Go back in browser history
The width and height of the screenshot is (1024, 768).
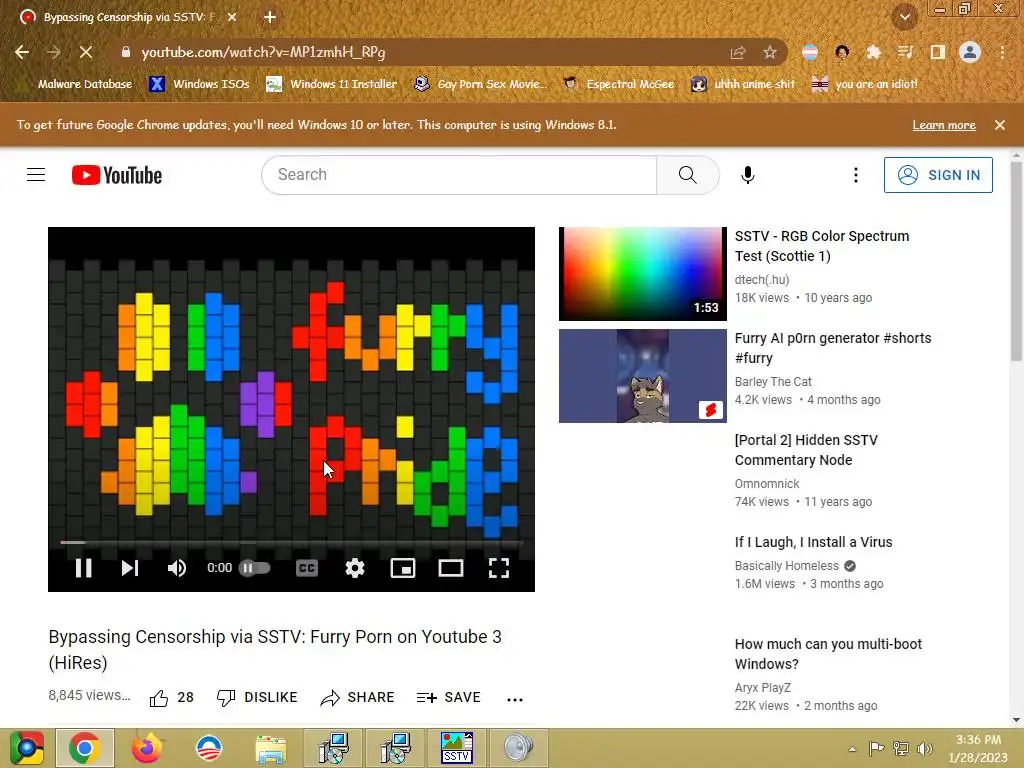coord(22,52)
